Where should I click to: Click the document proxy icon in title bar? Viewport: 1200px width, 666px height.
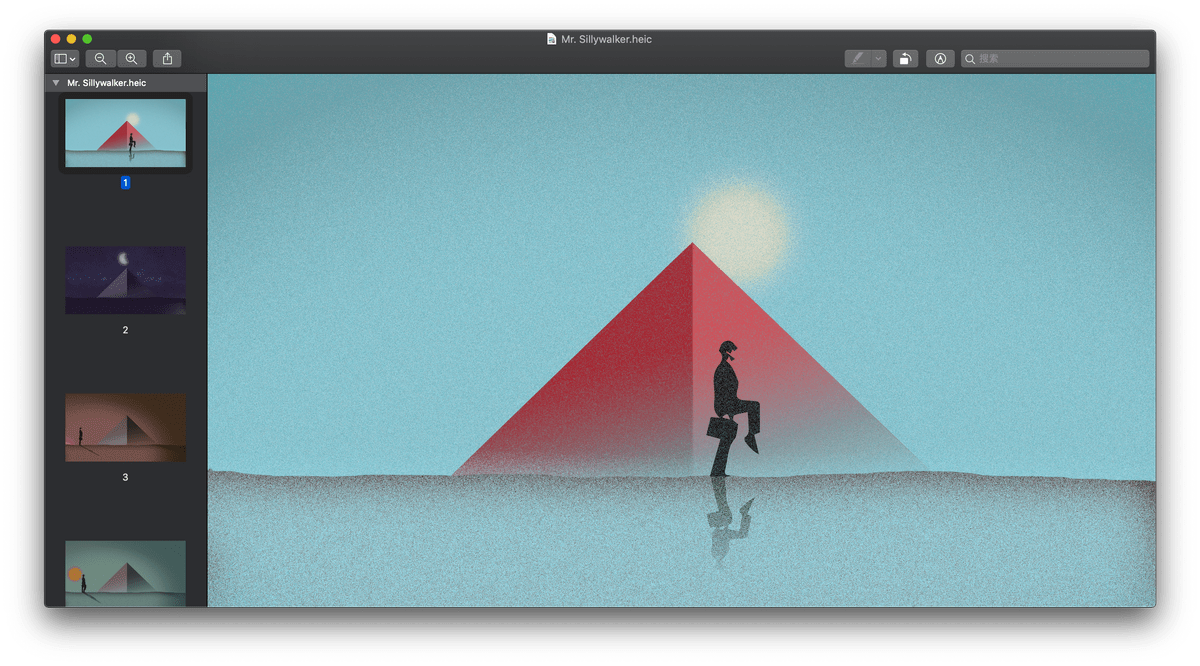tap(551, 39)
